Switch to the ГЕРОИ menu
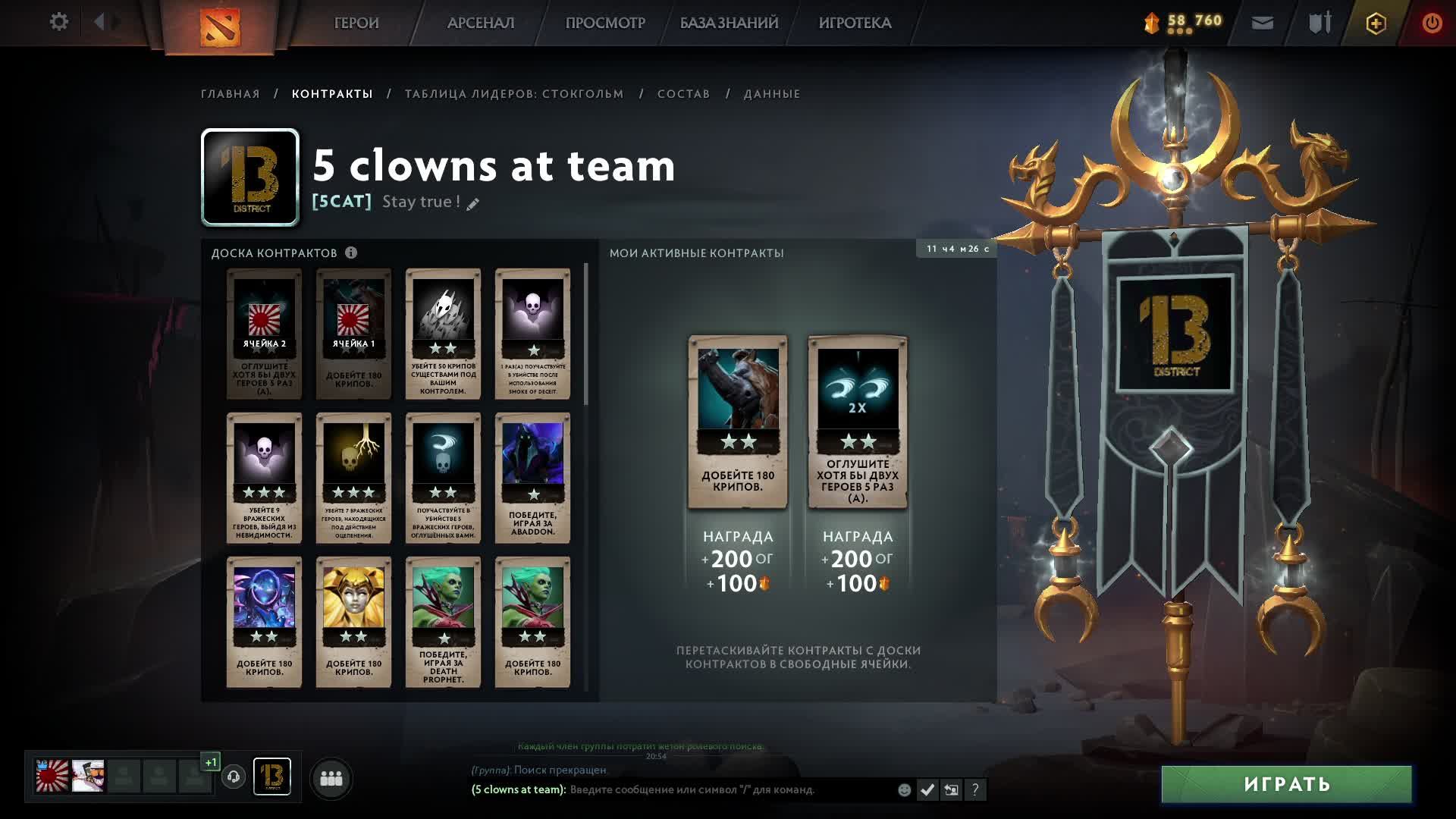Image resolution: width=1456 pixels, height=819 pixels. 356,23
